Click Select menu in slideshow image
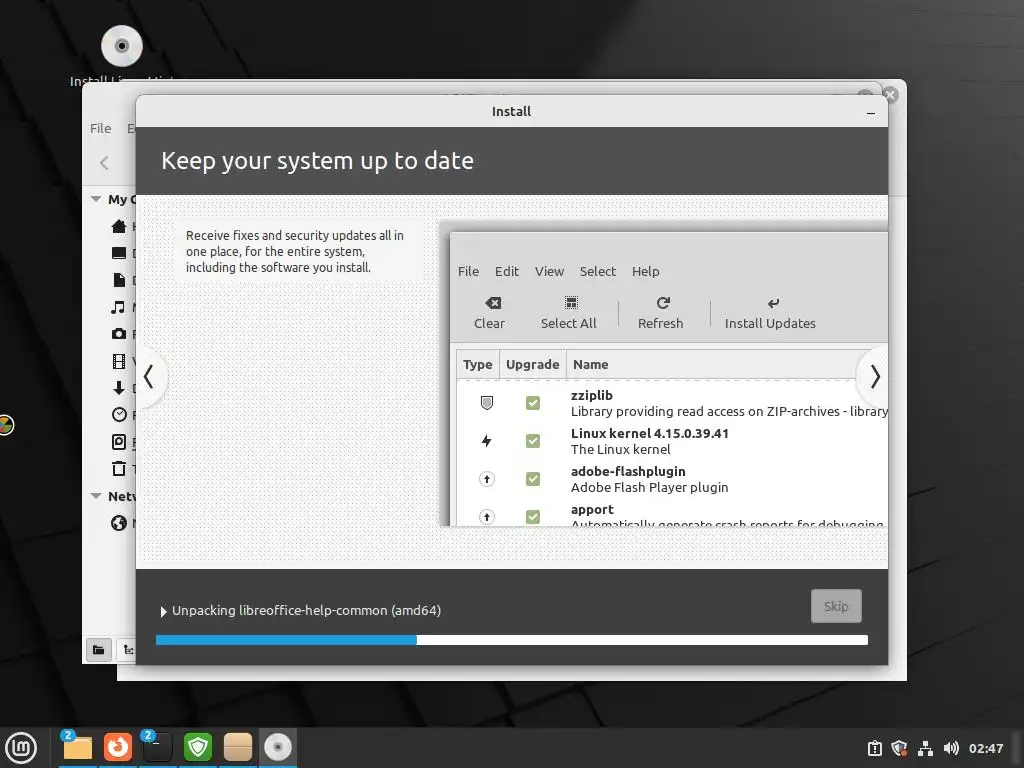 598,271
